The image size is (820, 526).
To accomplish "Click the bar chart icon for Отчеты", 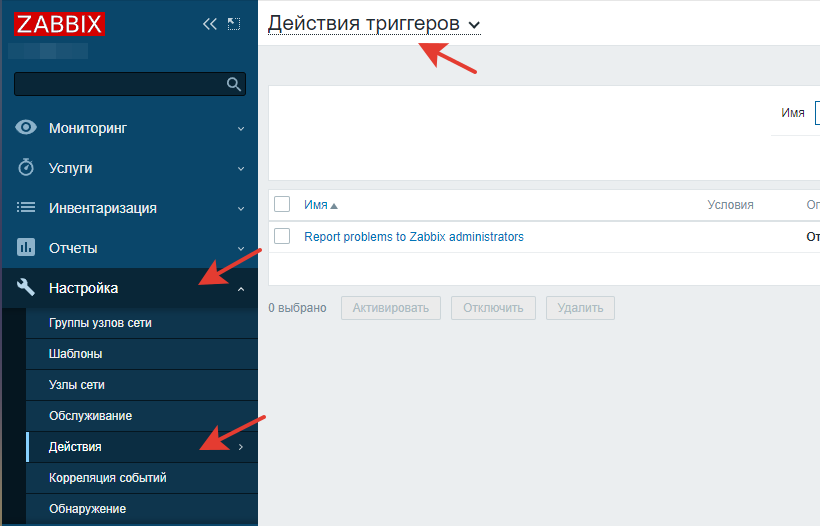I will pyautogui.click(x=26, y=247).
